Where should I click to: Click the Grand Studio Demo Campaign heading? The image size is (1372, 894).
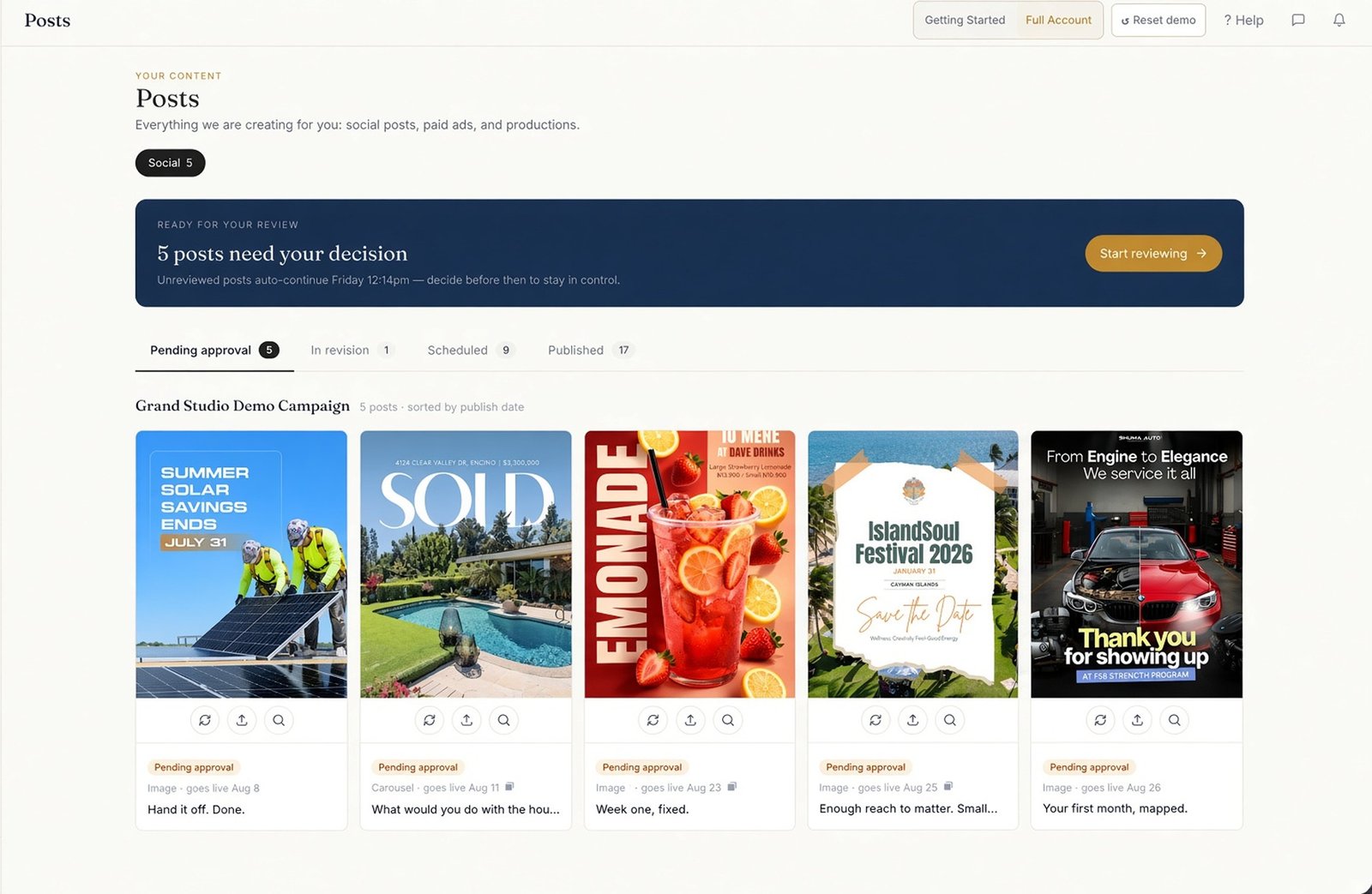(x=243, y=405)
